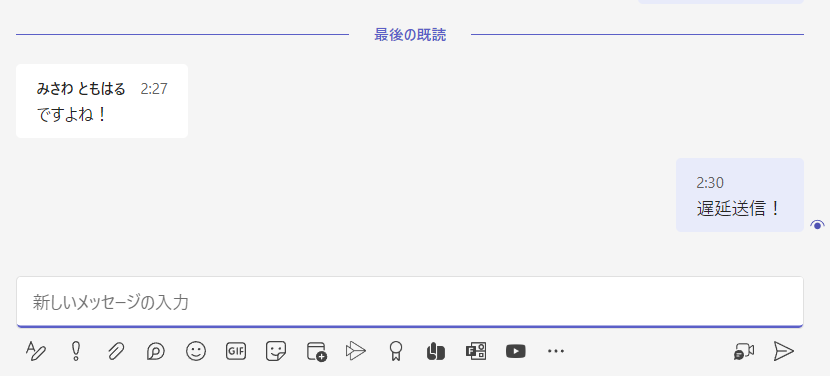Open the Format text options icon
The width and height of the screenshot is (830, 376).
[x=36, y=351]
